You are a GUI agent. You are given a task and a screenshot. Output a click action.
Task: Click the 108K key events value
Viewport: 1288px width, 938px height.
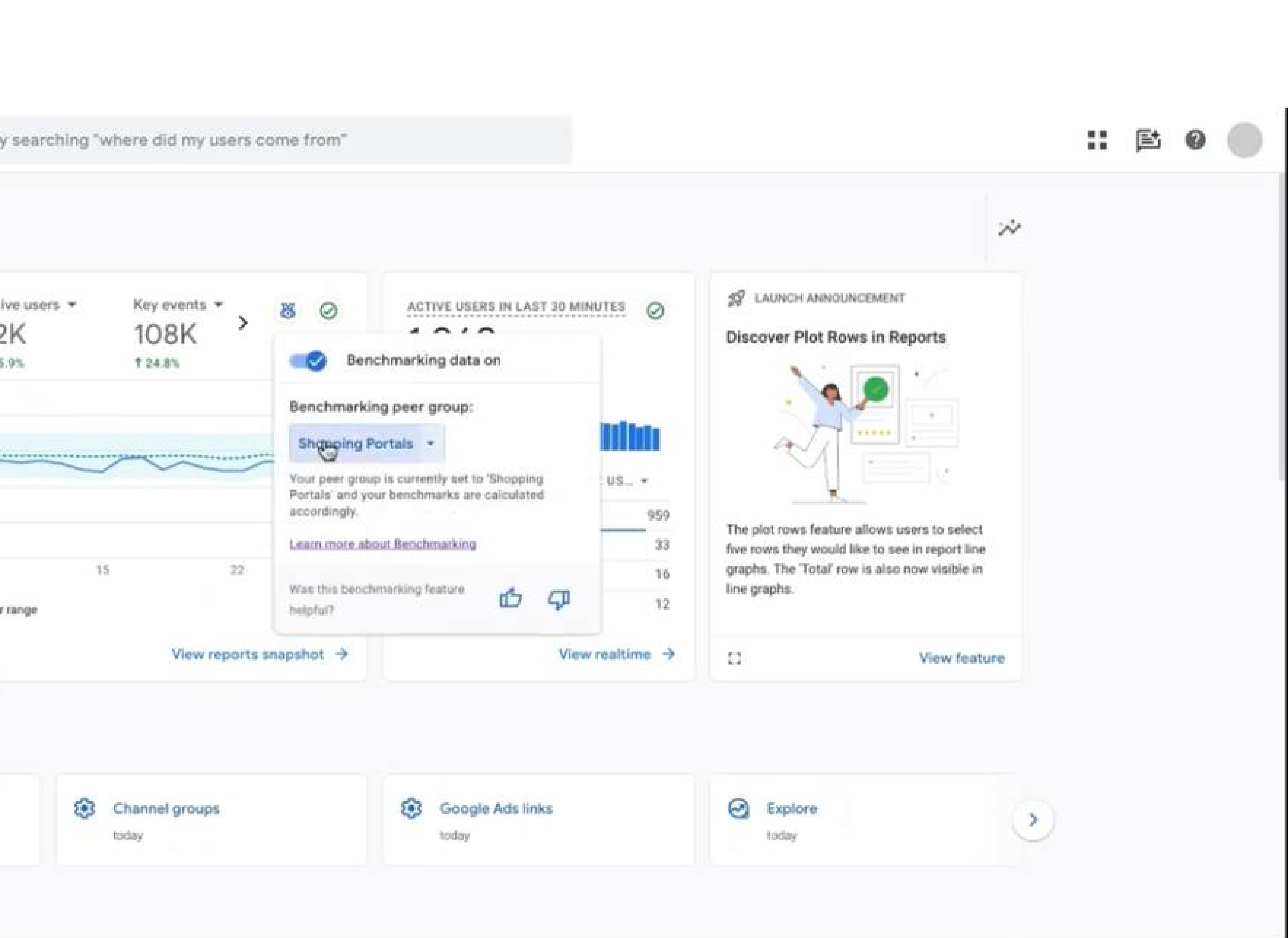coord(165,334)
